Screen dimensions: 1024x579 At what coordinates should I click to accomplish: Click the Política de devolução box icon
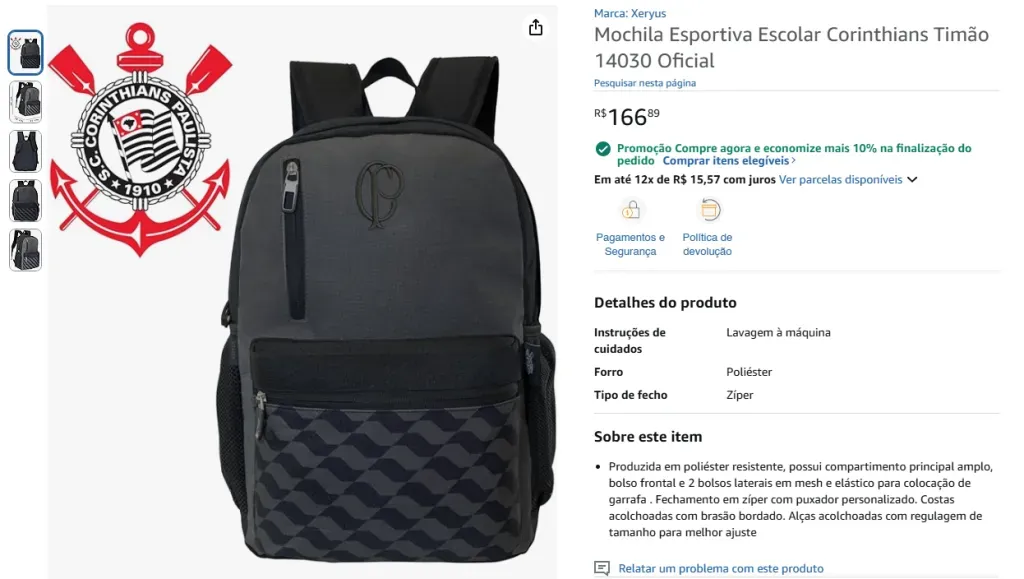pos(709,210)
